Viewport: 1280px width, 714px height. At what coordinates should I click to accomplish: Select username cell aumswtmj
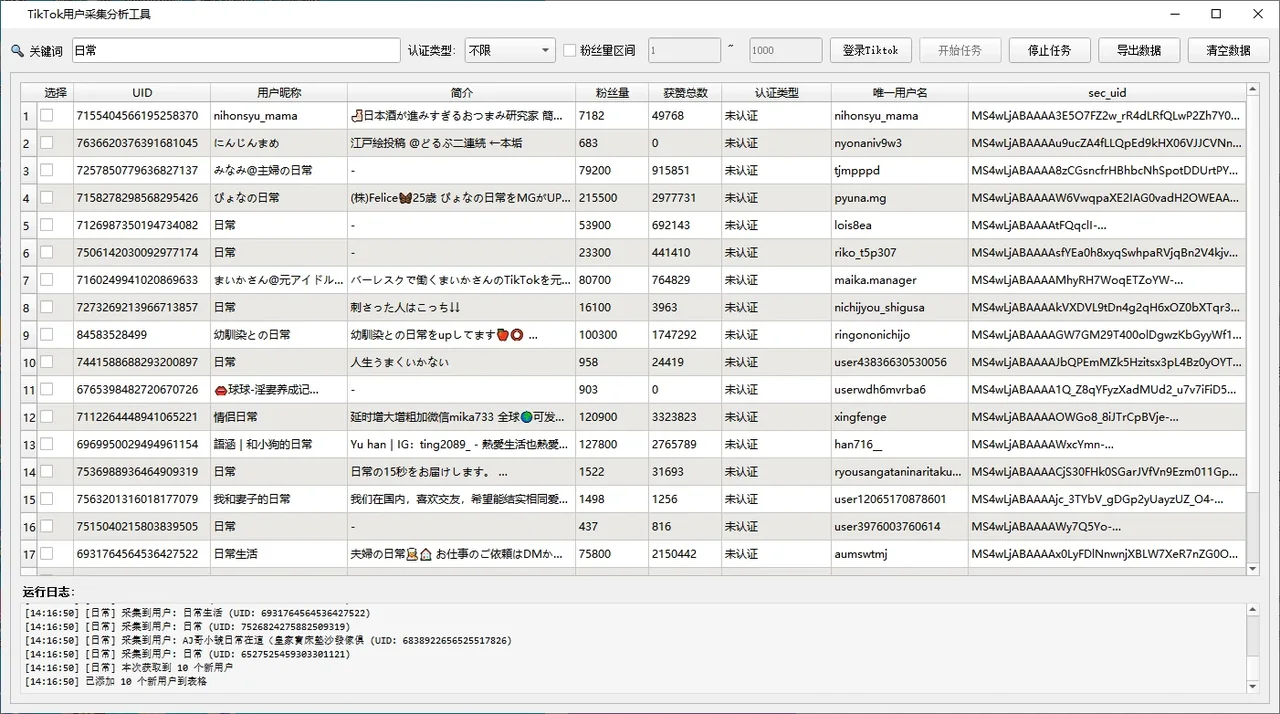tap(899, 553)
